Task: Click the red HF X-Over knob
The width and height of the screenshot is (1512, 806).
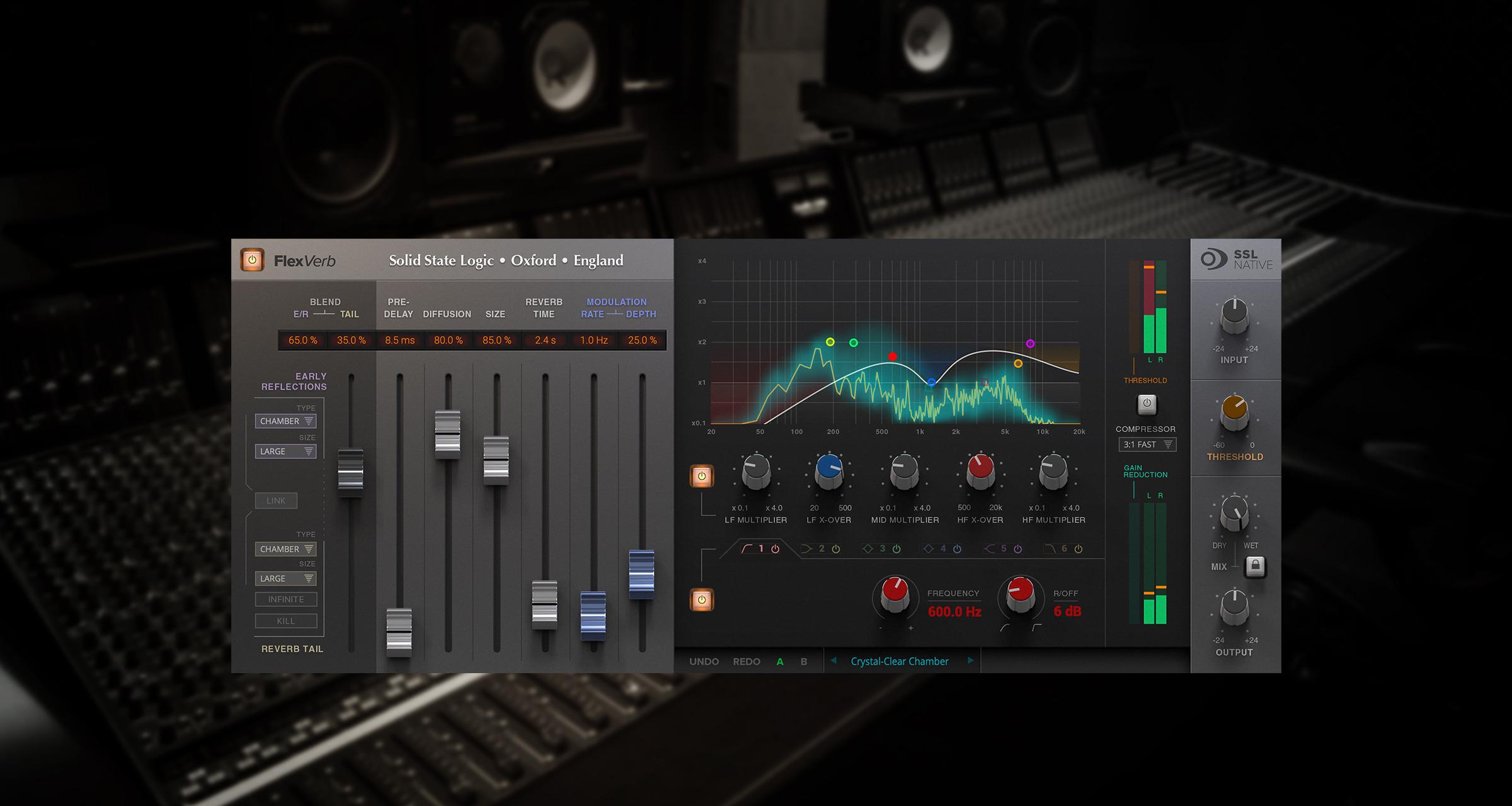Action: click(980, 471)
